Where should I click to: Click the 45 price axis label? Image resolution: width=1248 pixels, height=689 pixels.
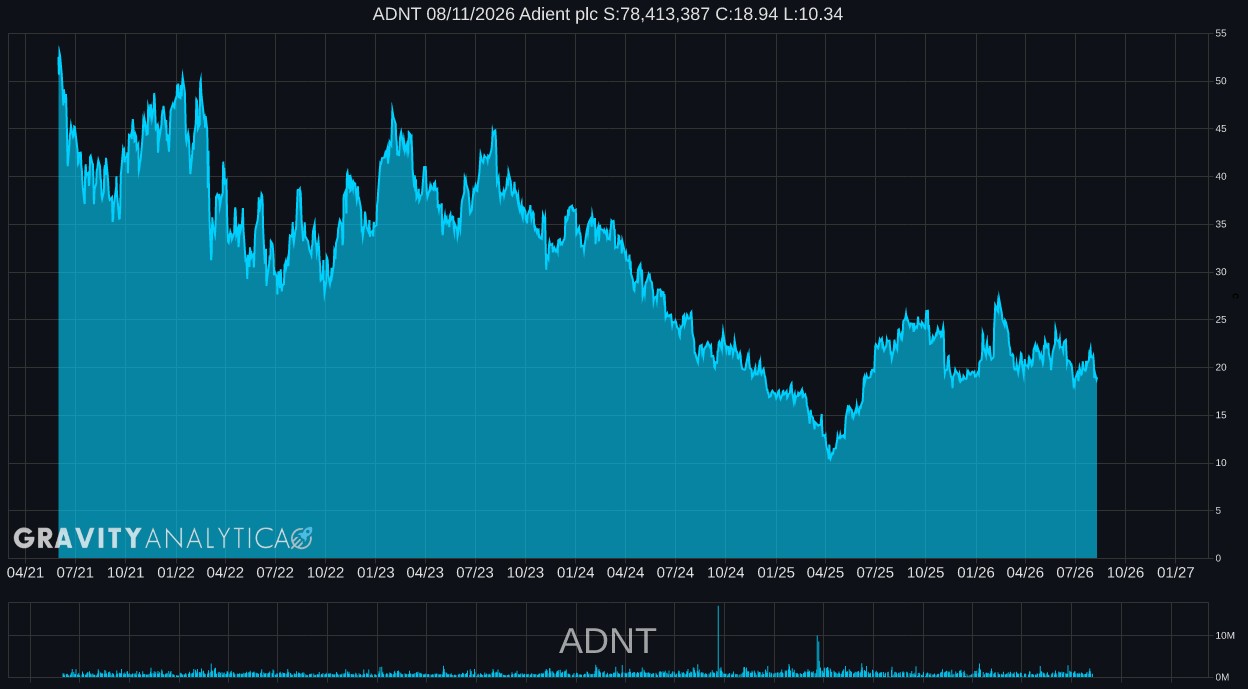pos(1220,129)
